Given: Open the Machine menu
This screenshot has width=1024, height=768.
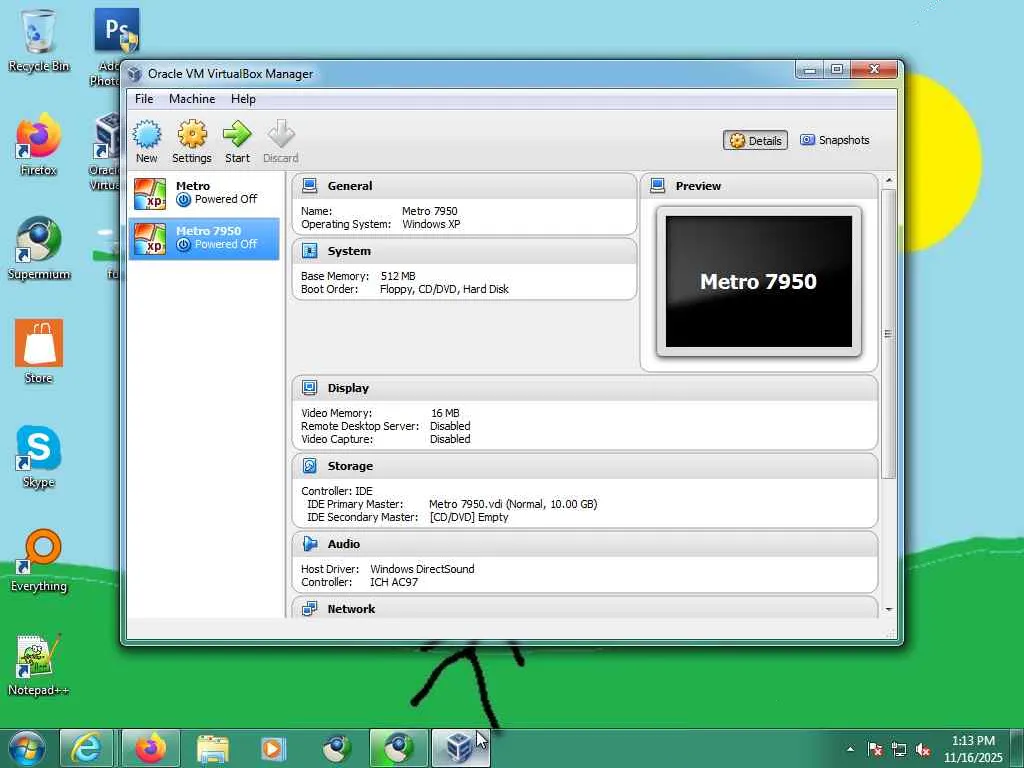Looking at the screenshot, I should (x=192, y=99).
